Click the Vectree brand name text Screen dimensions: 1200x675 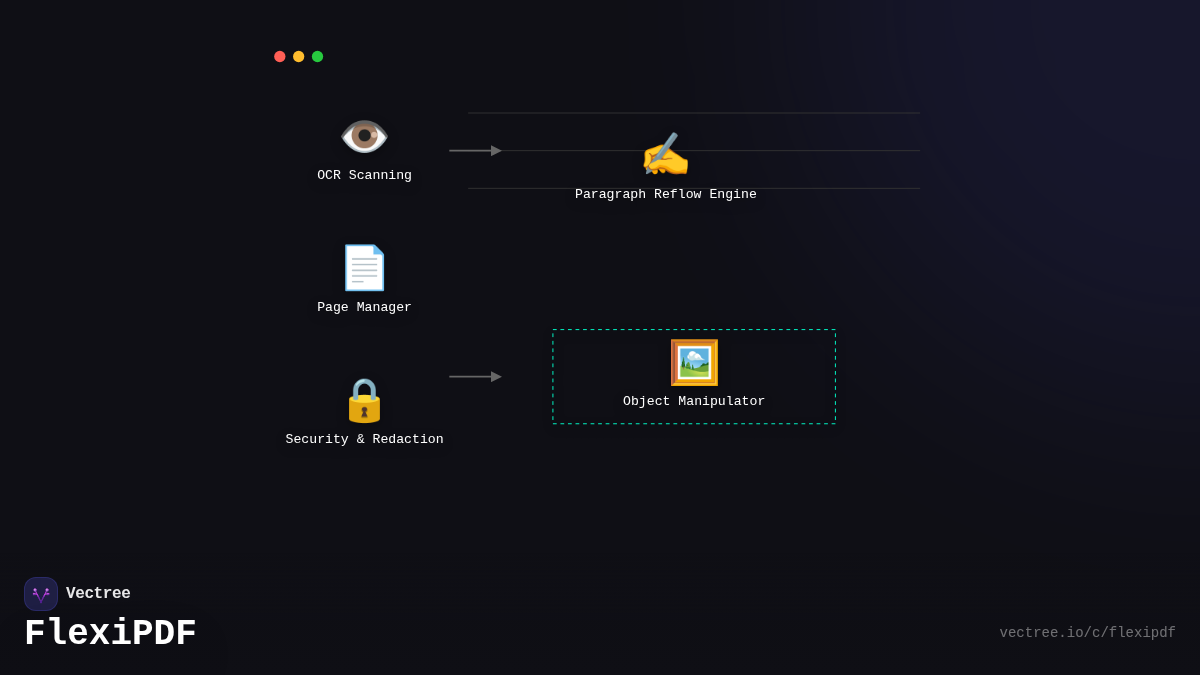pos(98,594)
